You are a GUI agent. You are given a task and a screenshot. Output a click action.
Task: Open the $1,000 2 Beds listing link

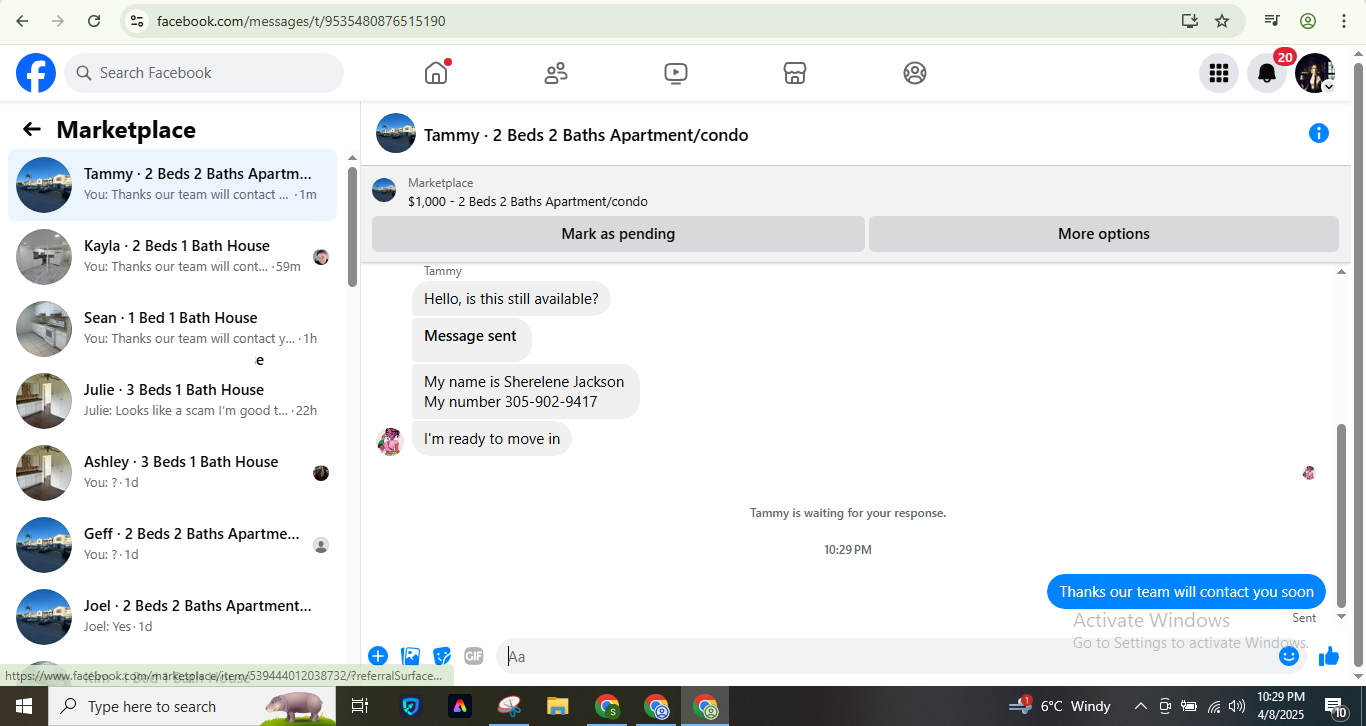(x=528, y=201)
